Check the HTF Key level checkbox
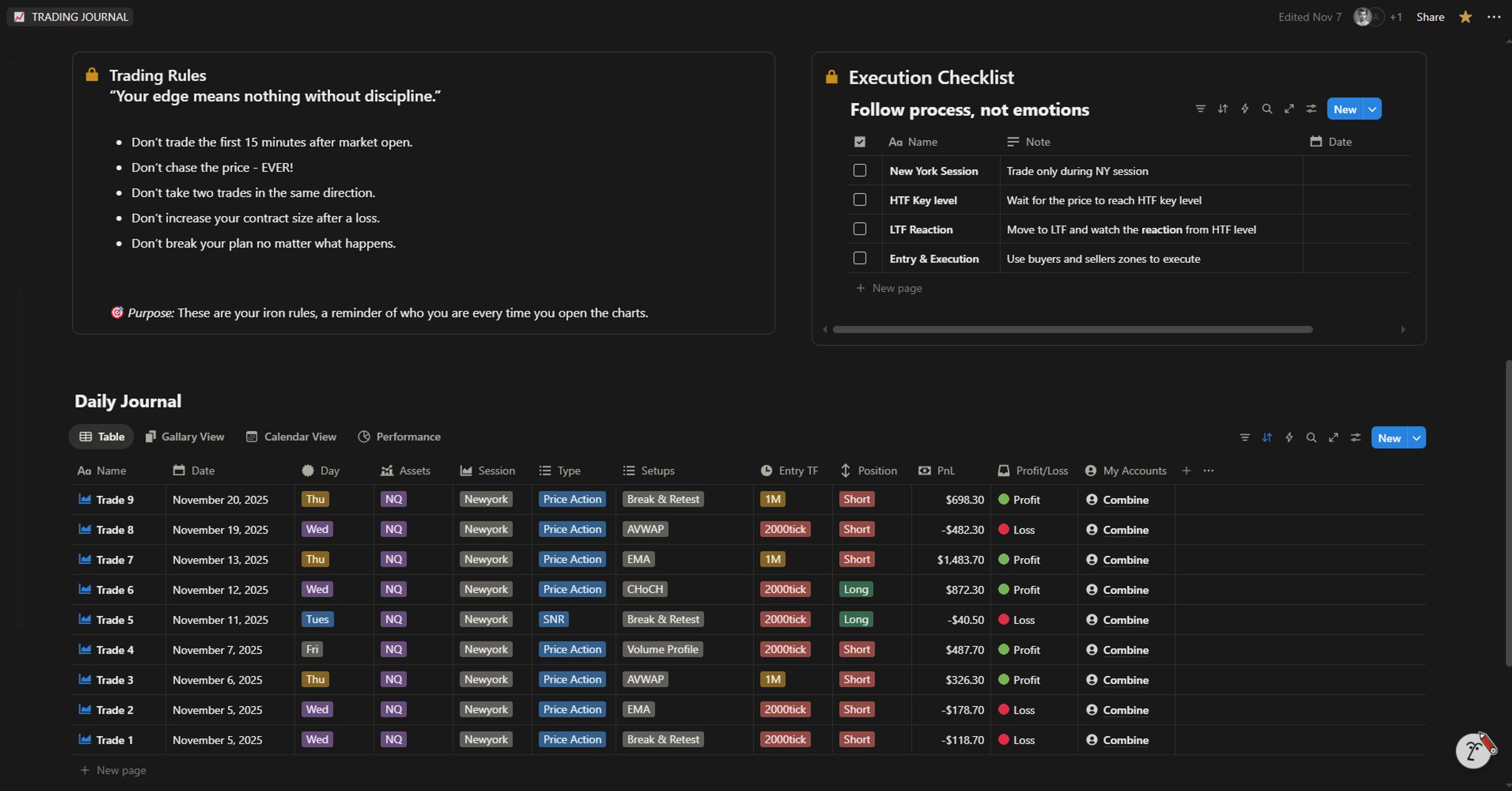The height and width of the screenshot is (791, 1512). click(x=860, y=200)
